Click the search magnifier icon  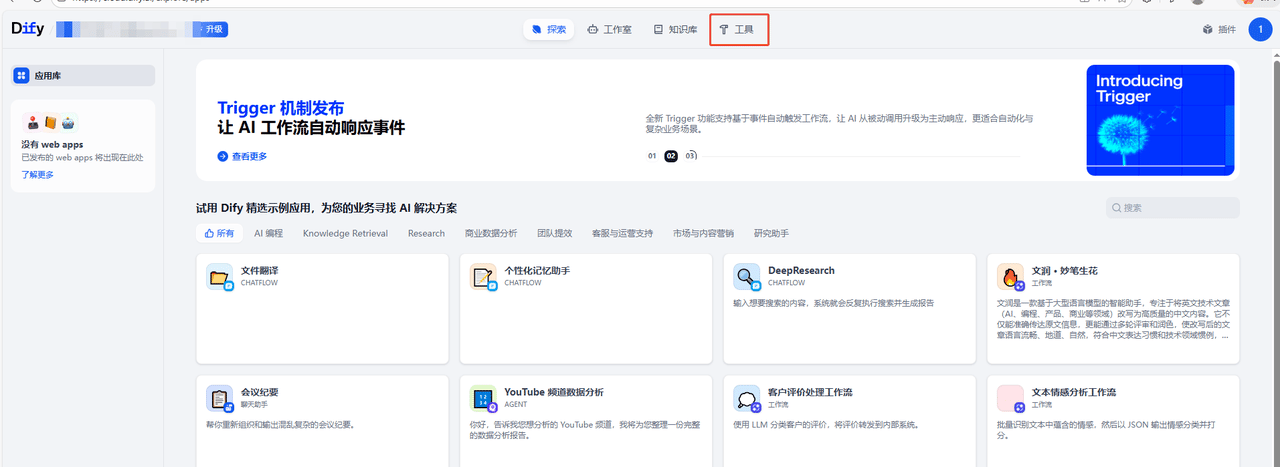click(1117, 208)
